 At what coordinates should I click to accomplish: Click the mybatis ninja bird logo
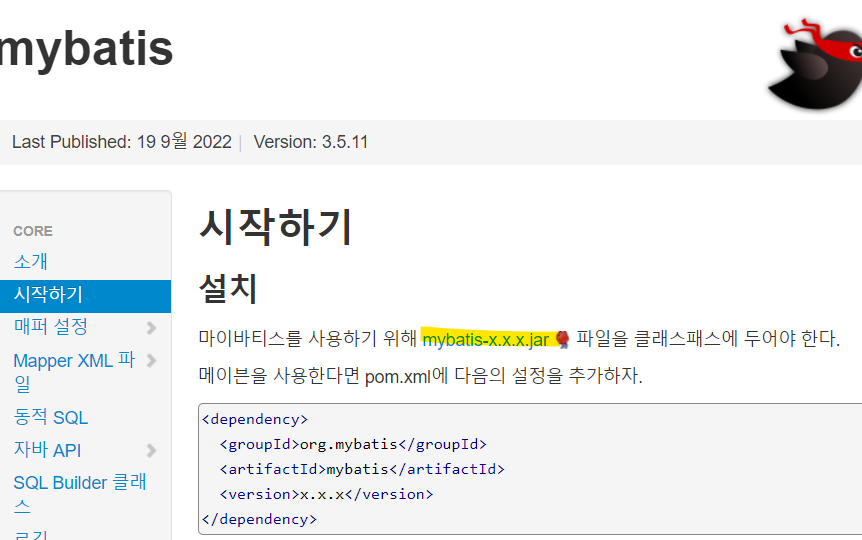tap(815, 64)
